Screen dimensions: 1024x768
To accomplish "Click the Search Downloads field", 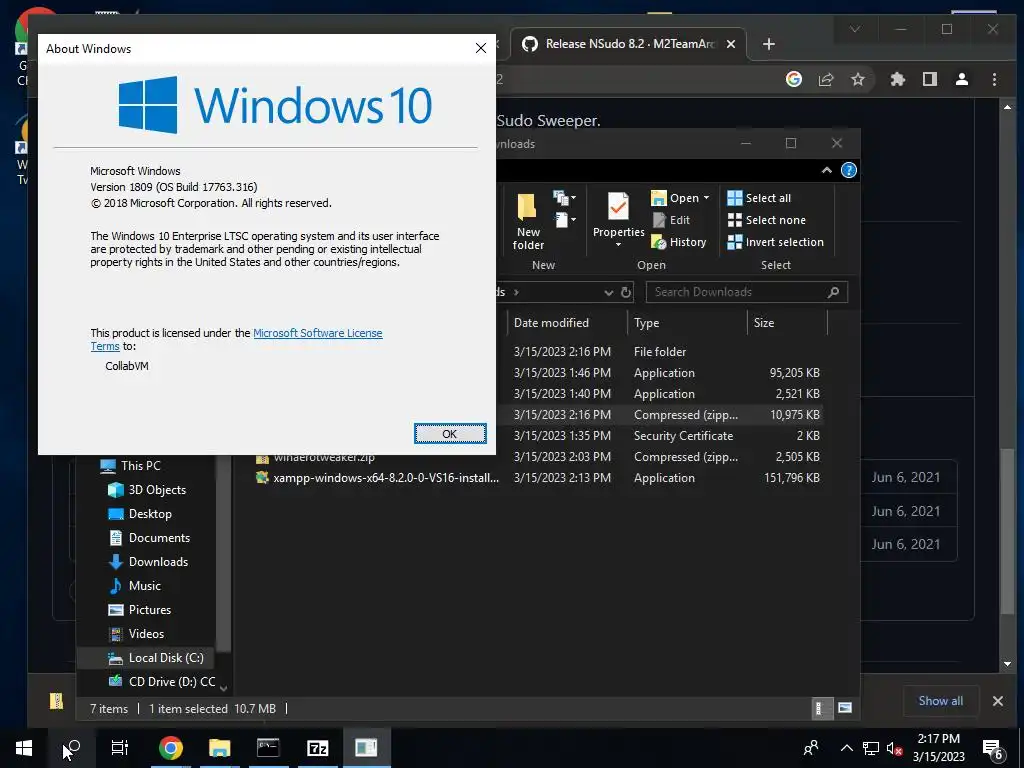I will [x=746, y=292].
